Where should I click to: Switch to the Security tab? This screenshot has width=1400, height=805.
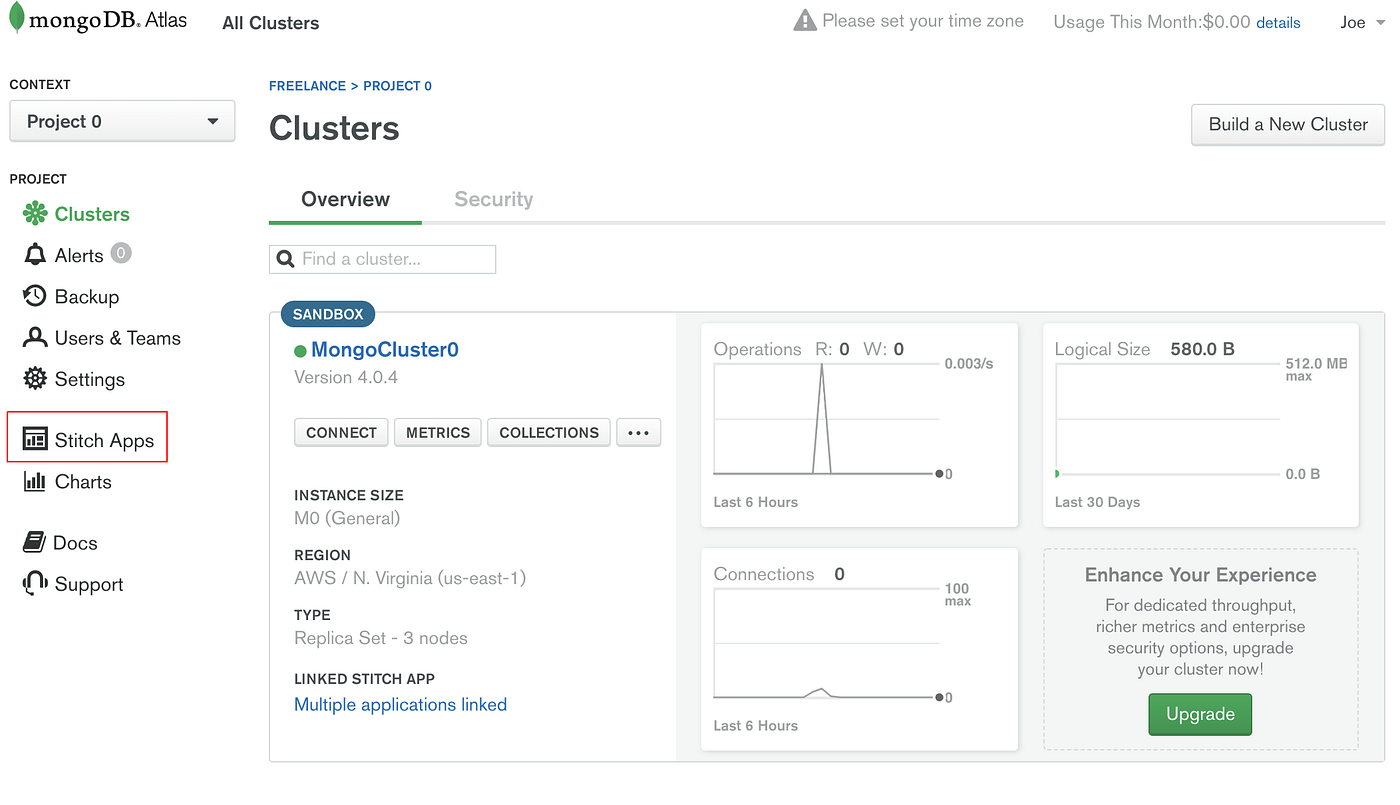493,199
